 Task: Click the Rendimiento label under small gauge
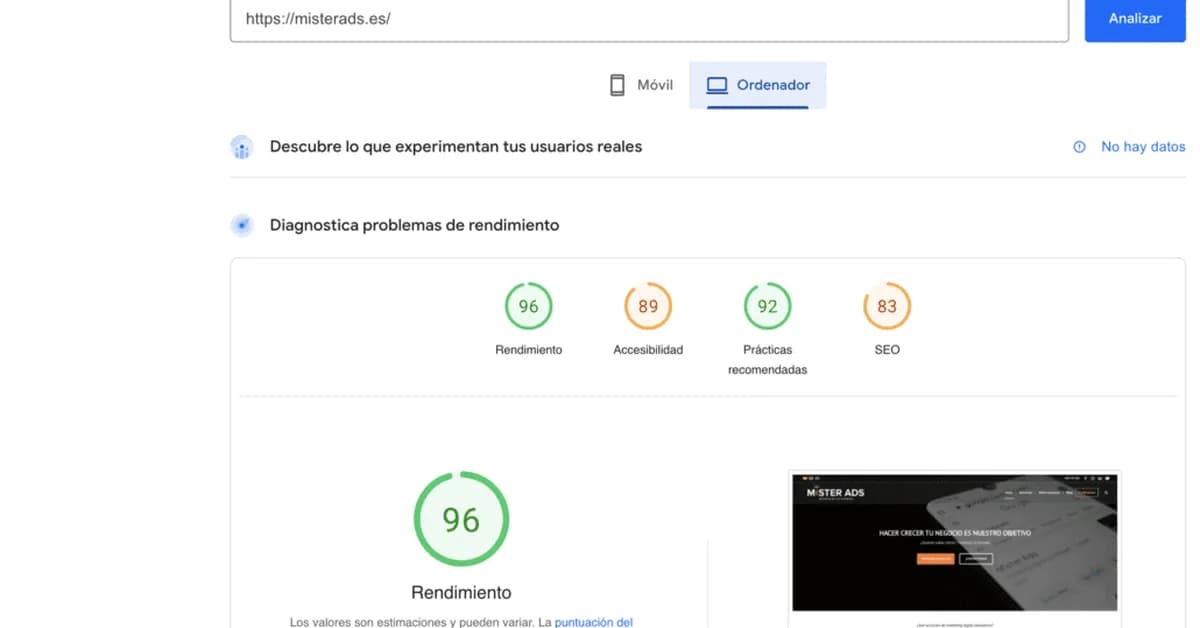click(528, 350)
